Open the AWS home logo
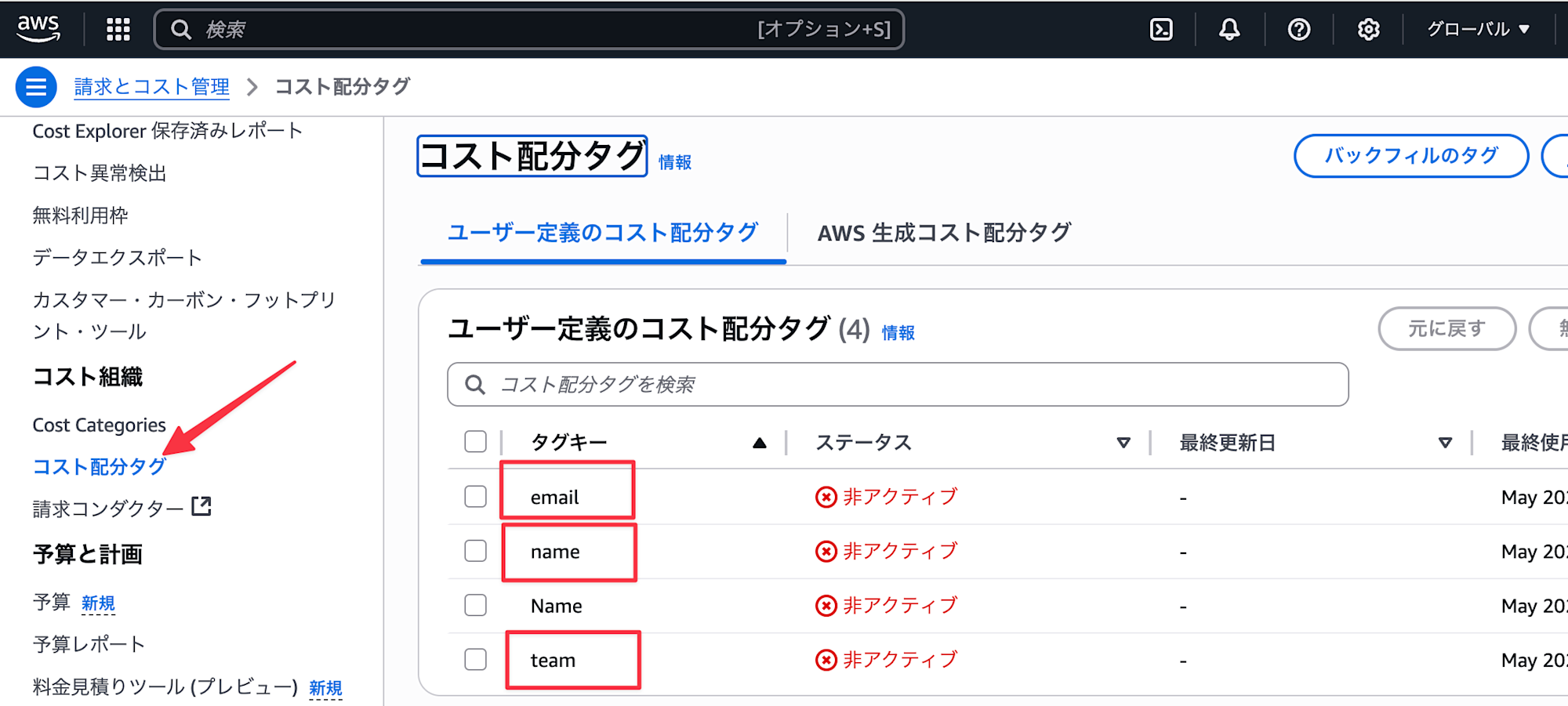Viewport: 1568px width, 706px height. 38,29
